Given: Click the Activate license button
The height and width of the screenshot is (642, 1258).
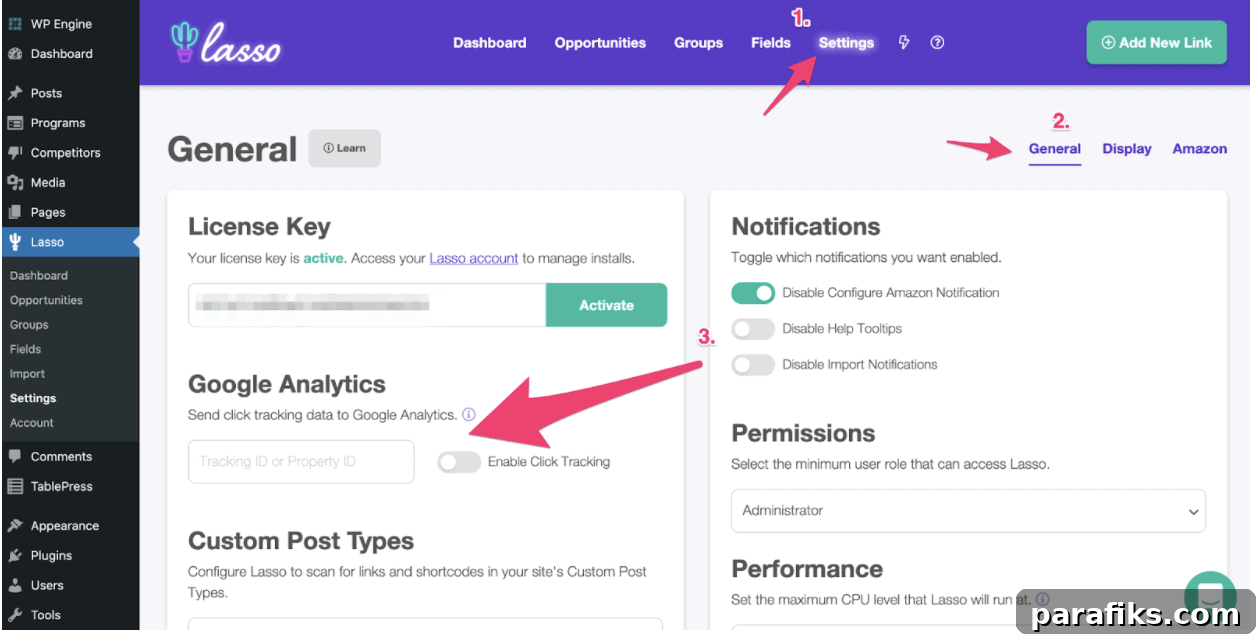Looking at the screenshot, I should [x=607, y=305].
